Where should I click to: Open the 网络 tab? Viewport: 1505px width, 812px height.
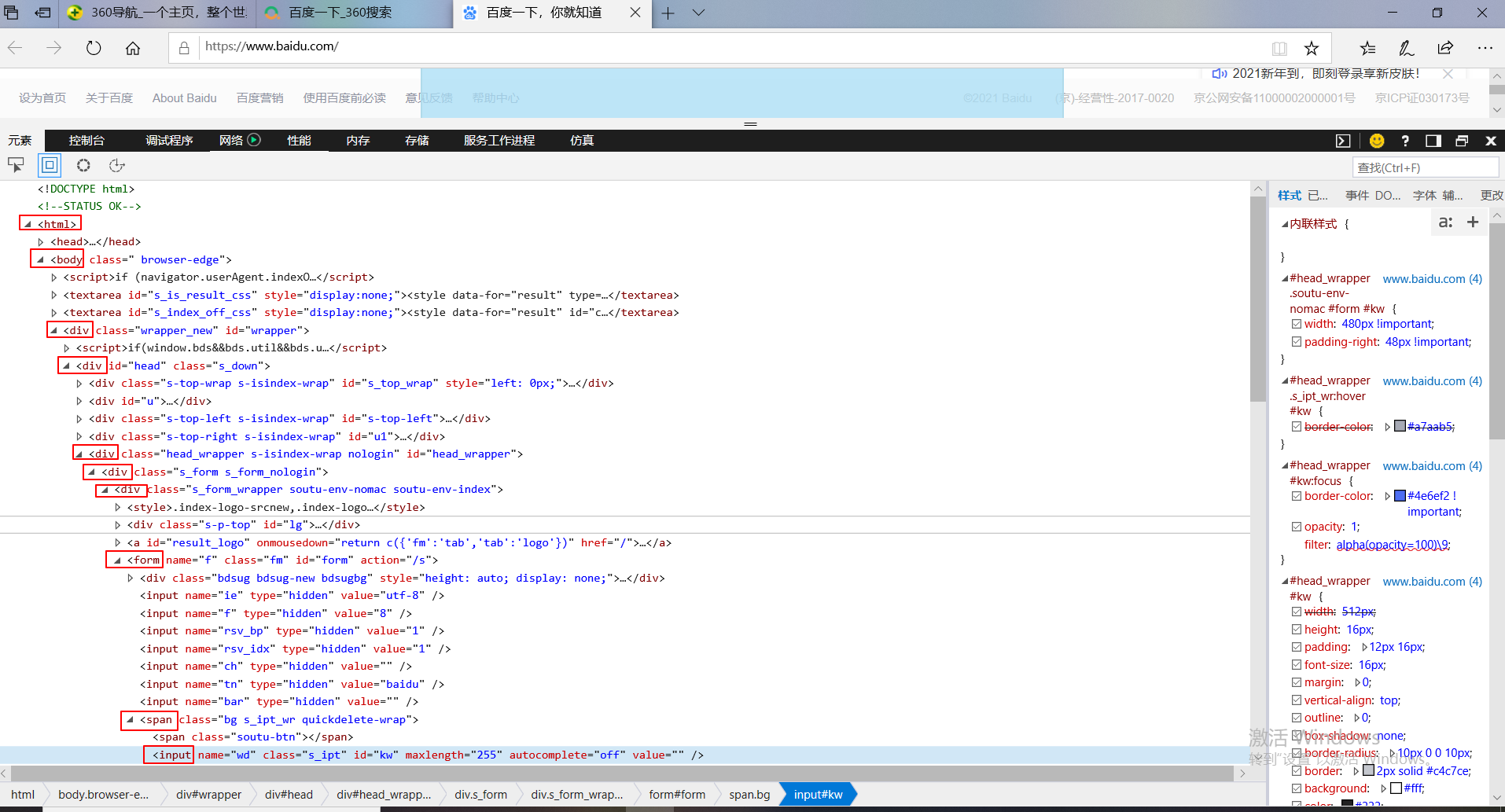[x=231, y=141]
